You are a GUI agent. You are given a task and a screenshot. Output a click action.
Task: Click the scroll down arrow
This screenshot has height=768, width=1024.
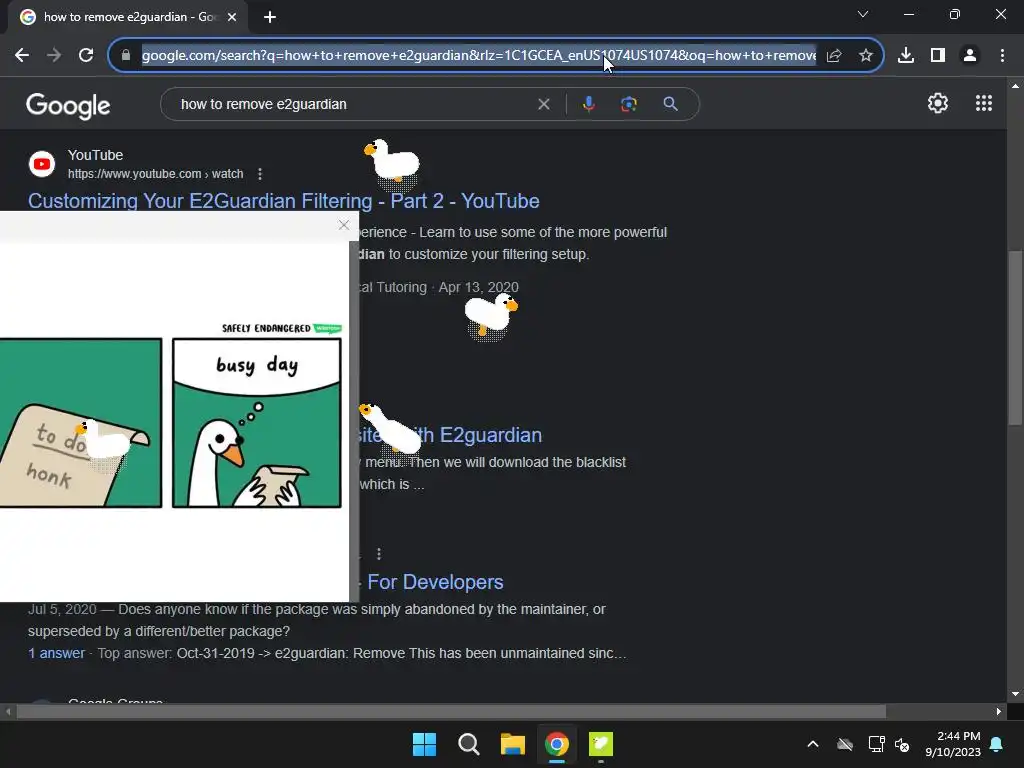[1015, 694]
